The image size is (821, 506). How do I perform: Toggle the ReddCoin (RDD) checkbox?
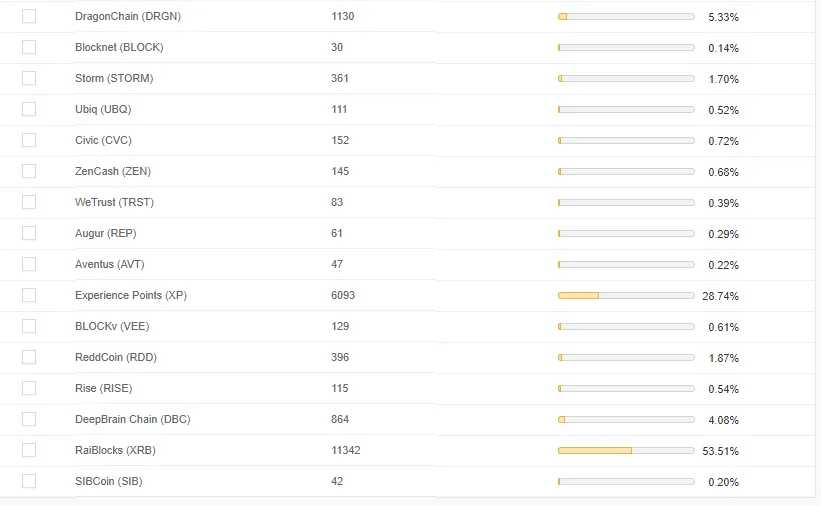[x=28, y=357]
